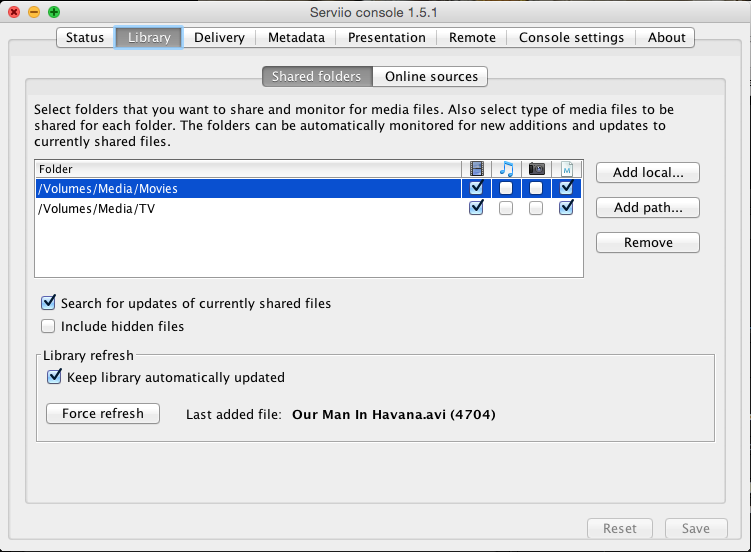Enable audio sharing for the Movies folder
The width and height of the screenshot is (751, 552).
point(507,188)
